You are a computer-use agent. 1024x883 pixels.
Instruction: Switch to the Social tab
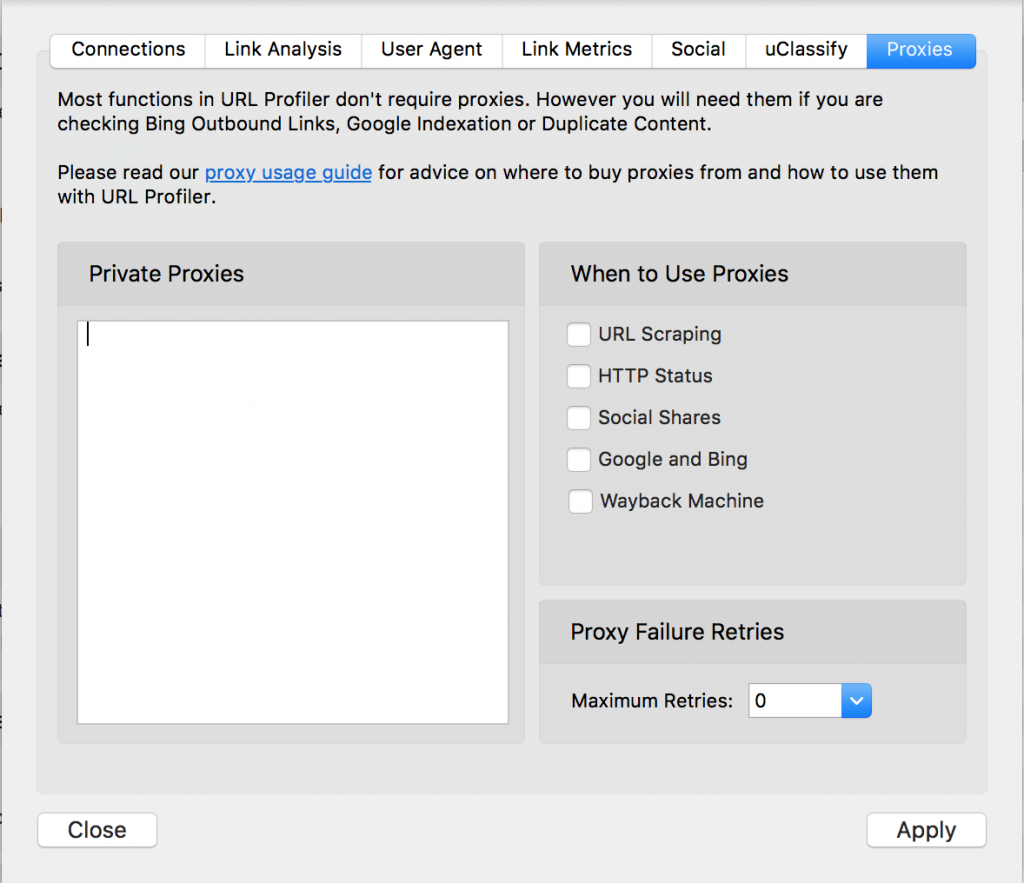(698, 49)
